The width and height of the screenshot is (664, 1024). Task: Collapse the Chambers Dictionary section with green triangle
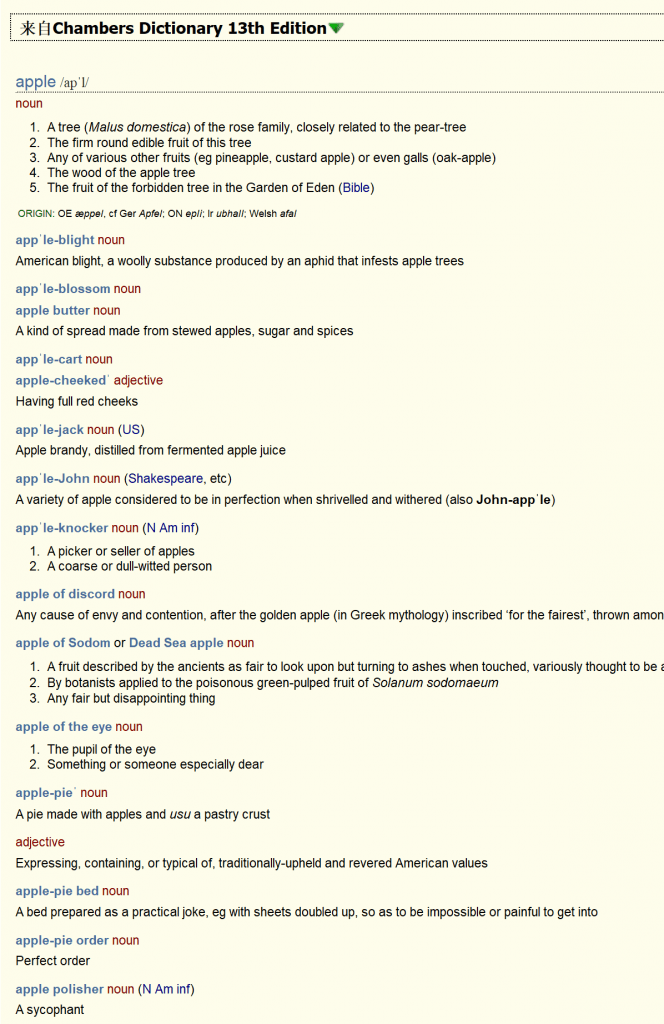[x=336, y=28]
